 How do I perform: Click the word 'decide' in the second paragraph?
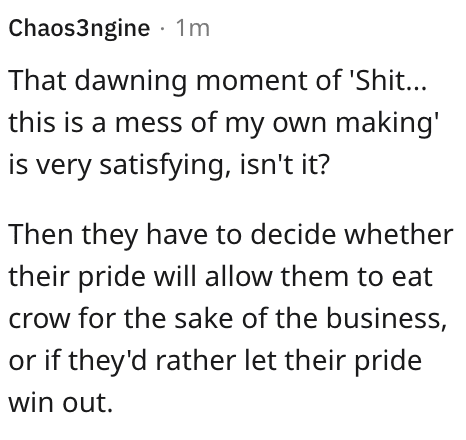(293, 234)
